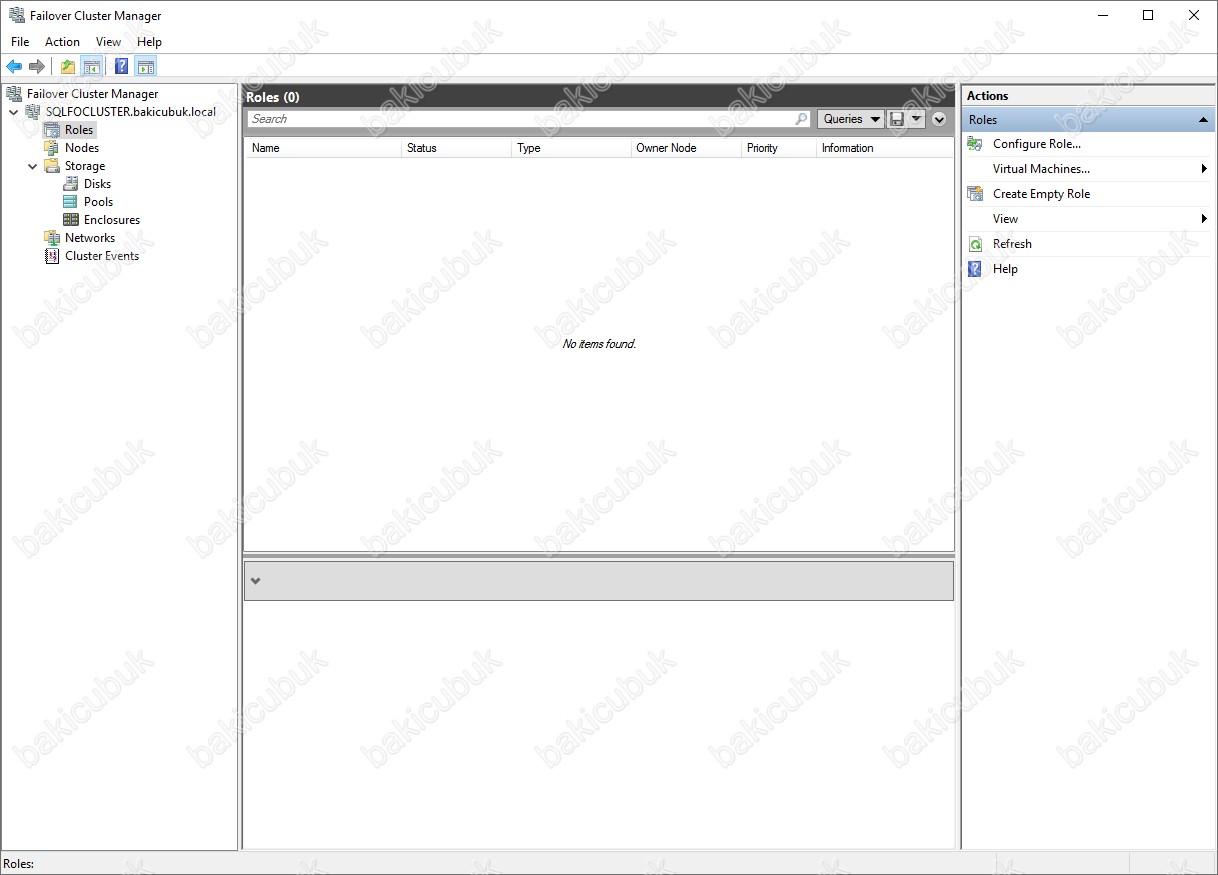The image size is (1218, 875).
Task: Click the Roles icon in the tree
Action: point(52,130)
